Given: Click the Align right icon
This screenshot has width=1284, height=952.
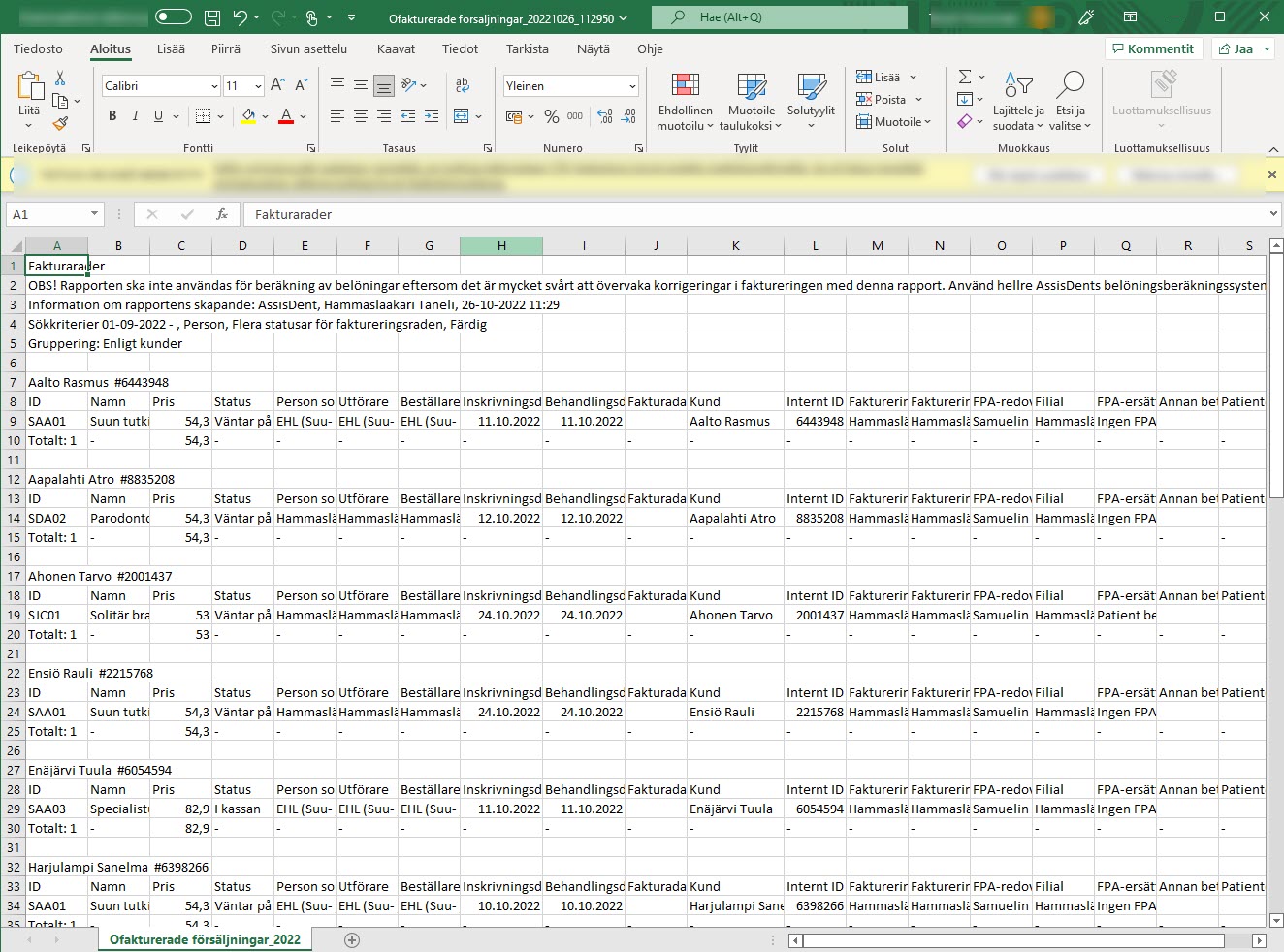Looking at the screenshot, I should 384,116.
